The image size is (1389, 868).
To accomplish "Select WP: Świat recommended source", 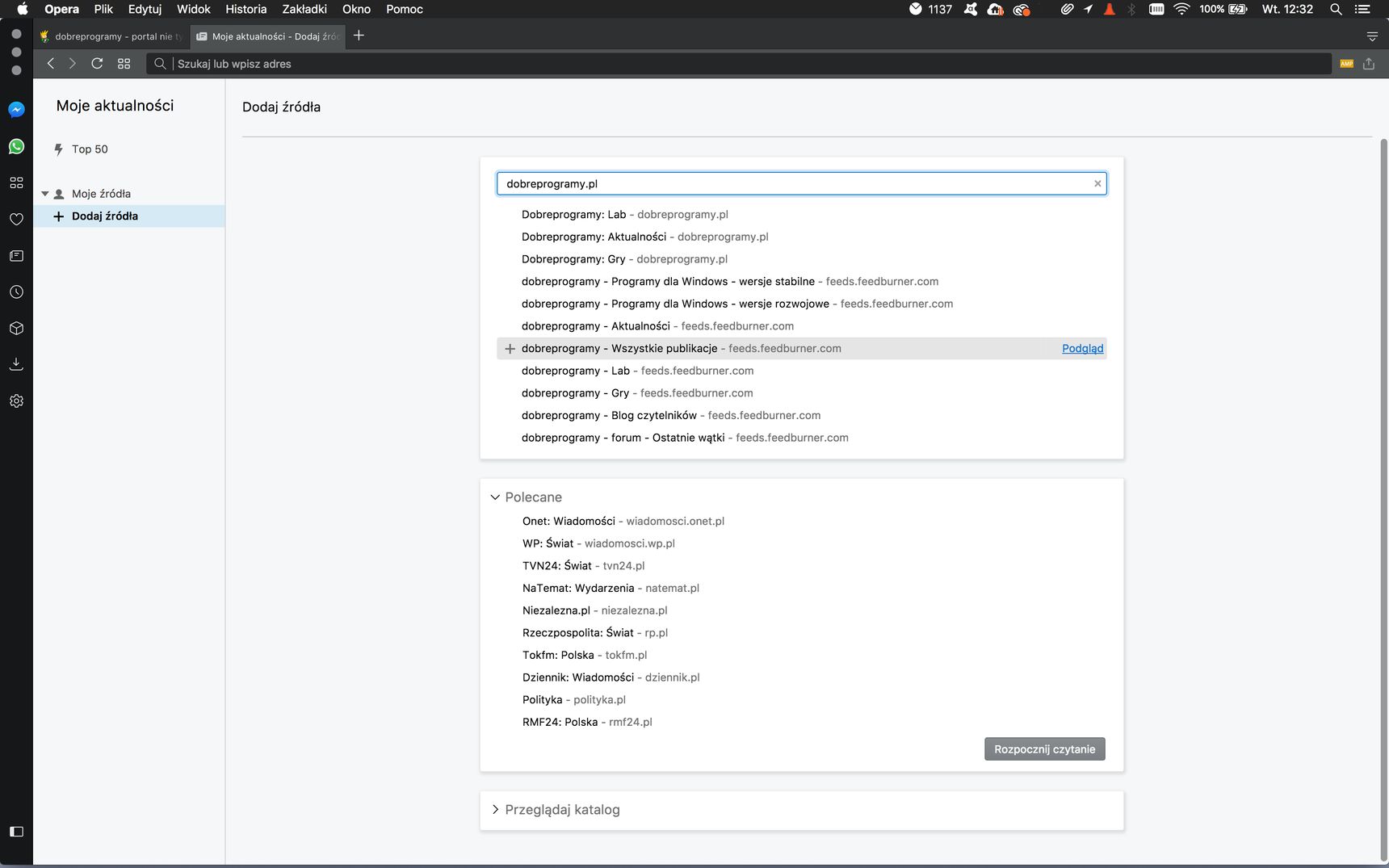I will [x=598, y=544].
